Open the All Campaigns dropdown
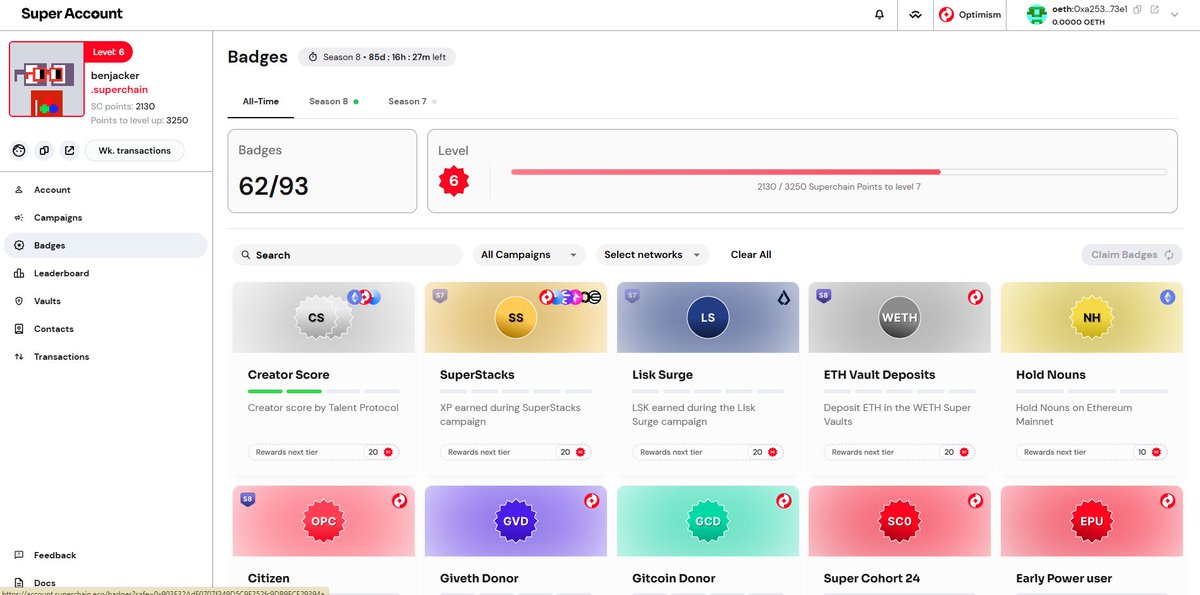The width and height of the screenshot is (1200, 595). (x=529, y=255)
